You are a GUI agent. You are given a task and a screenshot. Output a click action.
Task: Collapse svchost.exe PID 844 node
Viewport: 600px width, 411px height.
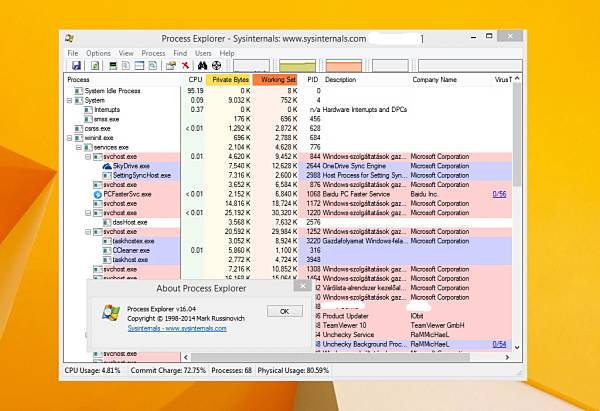(x=88, y=157)
